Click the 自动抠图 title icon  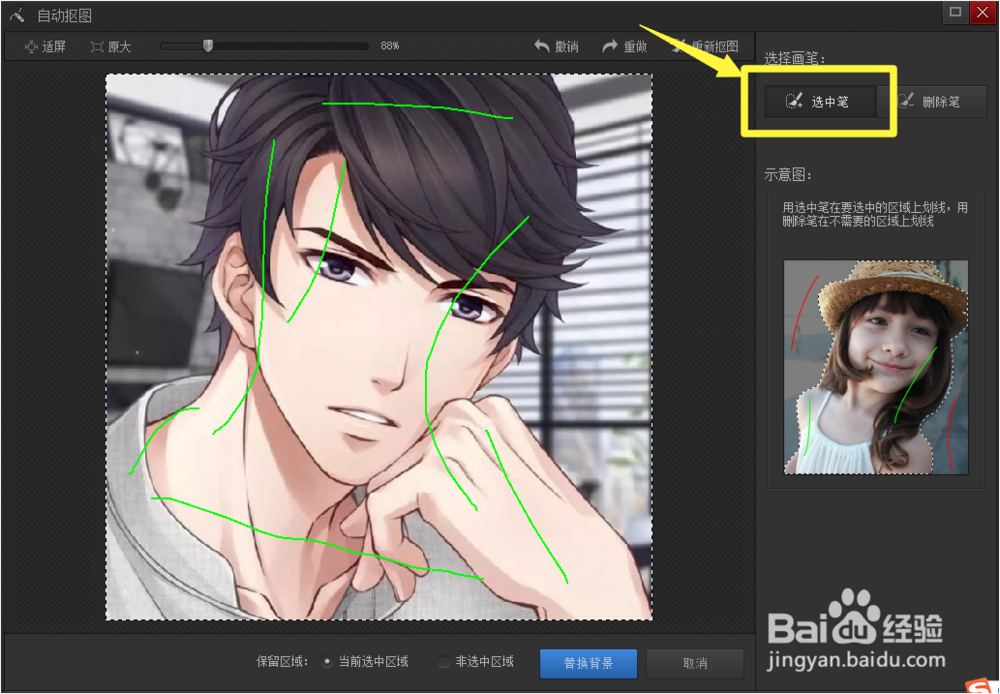pyautogui.click(x=17, y=15)
